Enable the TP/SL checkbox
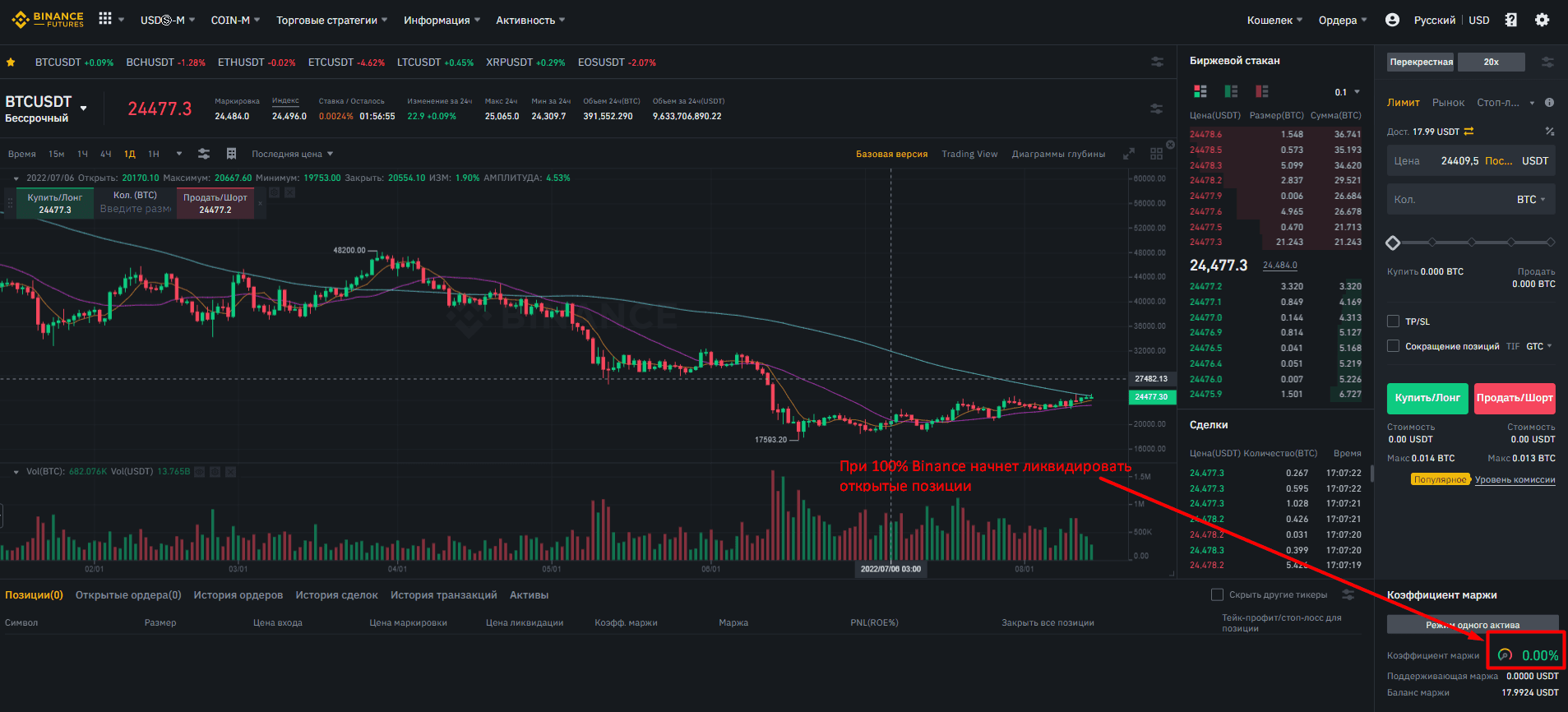 click(1393, 321)
